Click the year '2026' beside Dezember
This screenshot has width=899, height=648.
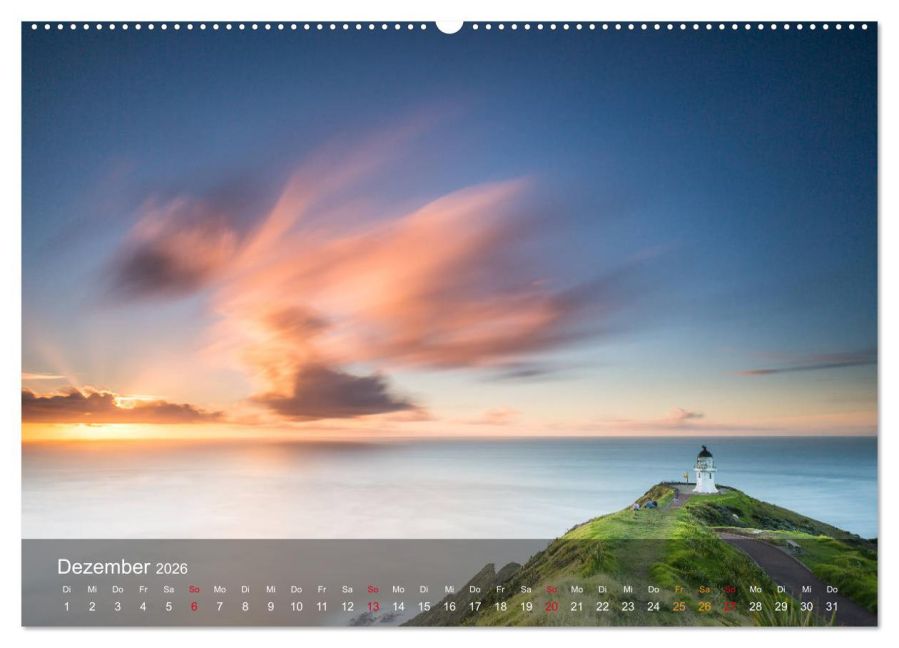[x=171, y=569]
